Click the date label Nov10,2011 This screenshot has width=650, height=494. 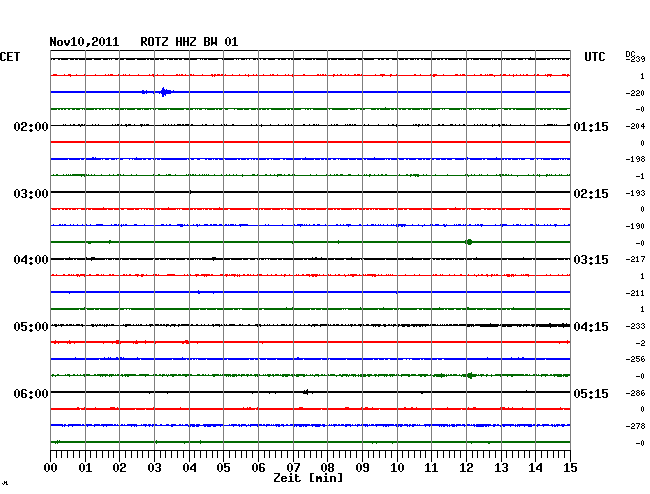click(84, 42)
